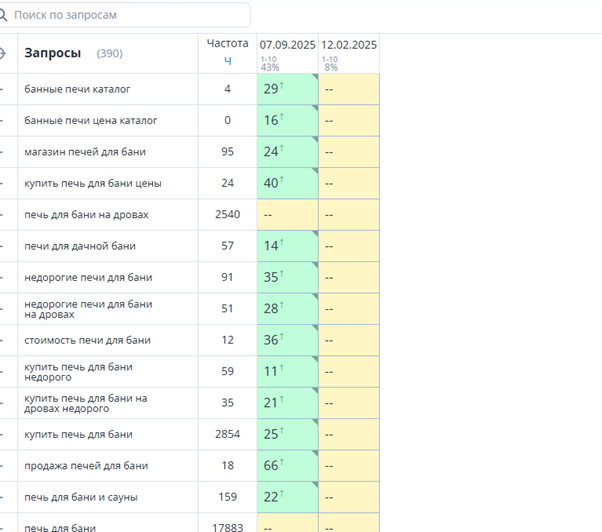Click position 66 cell for 'продажа печей для бани'

[288, 466]
